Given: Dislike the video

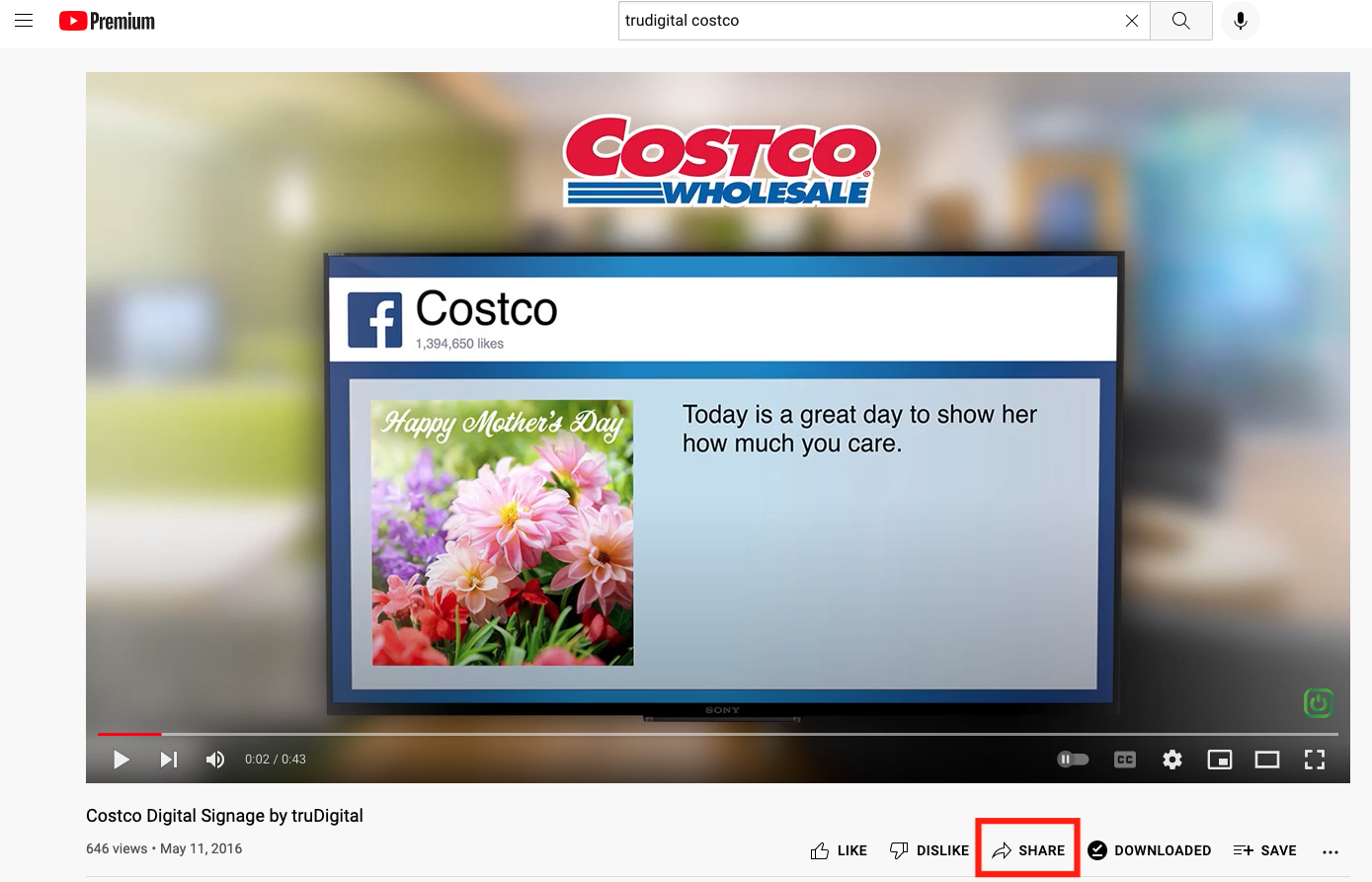Looking at the screenshot, I should [x=929, y=850].
